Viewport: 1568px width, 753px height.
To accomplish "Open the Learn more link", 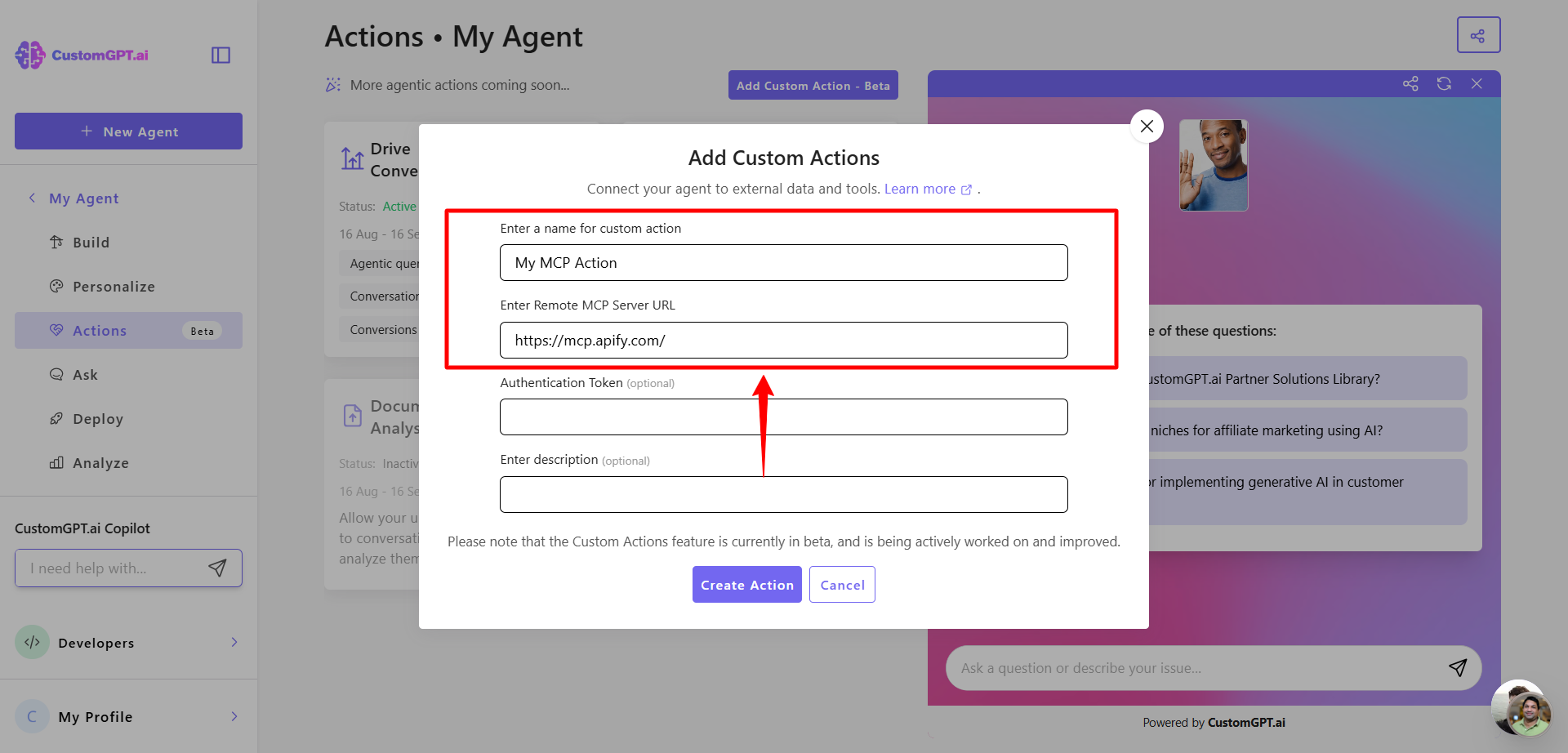I will (x=928, y=189).
